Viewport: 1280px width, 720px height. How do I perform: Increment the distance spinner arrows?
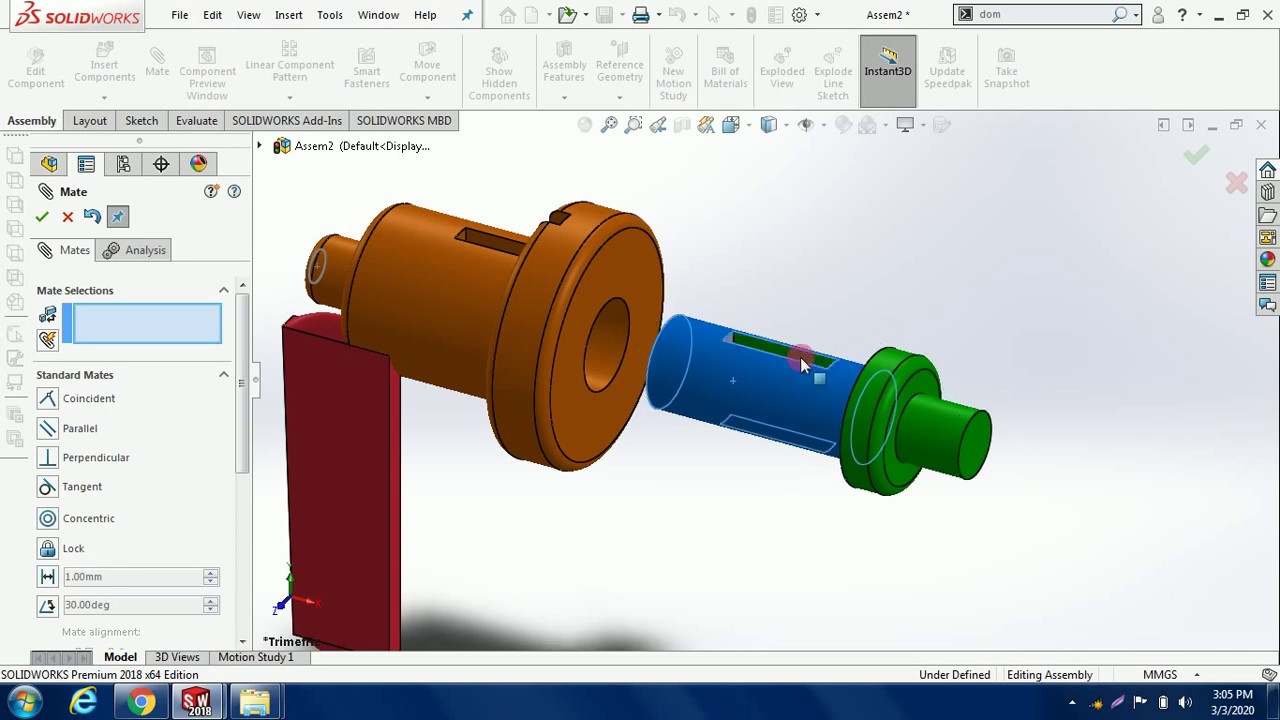click(210, 572)
